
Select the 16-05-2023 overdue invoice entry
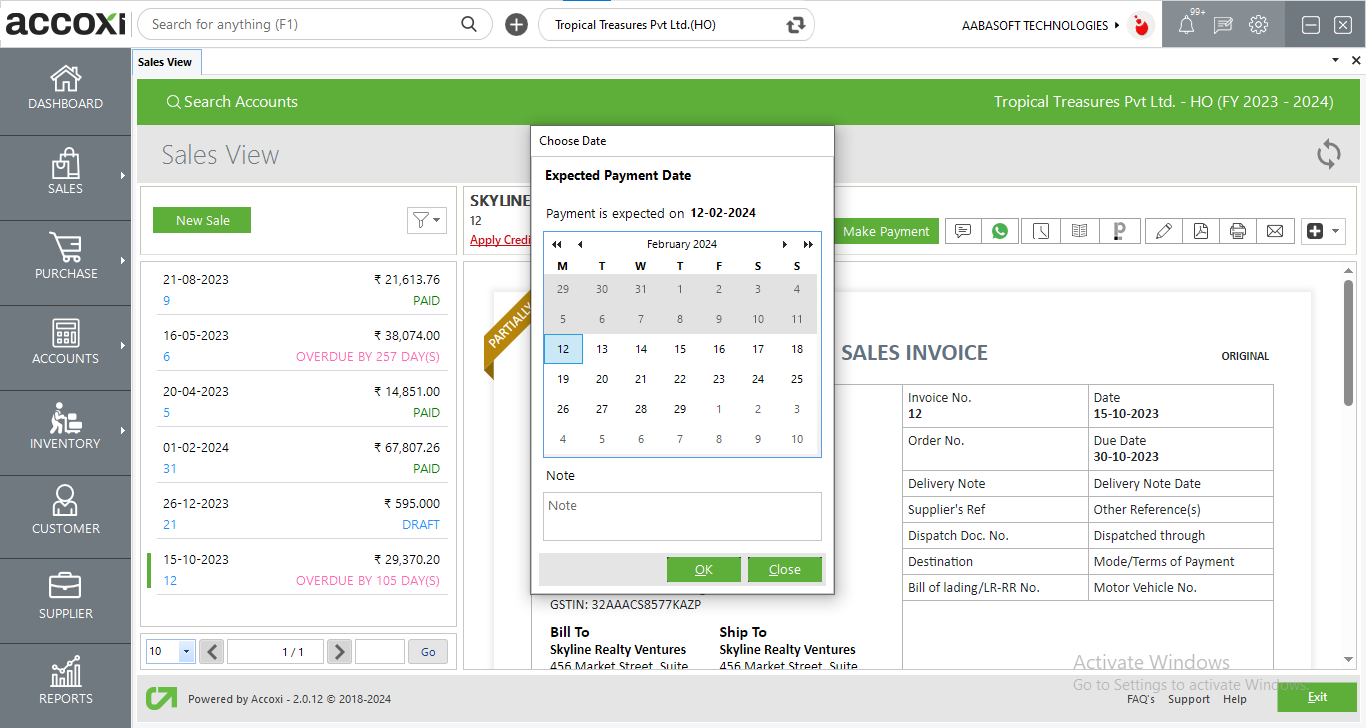point(300,346)
